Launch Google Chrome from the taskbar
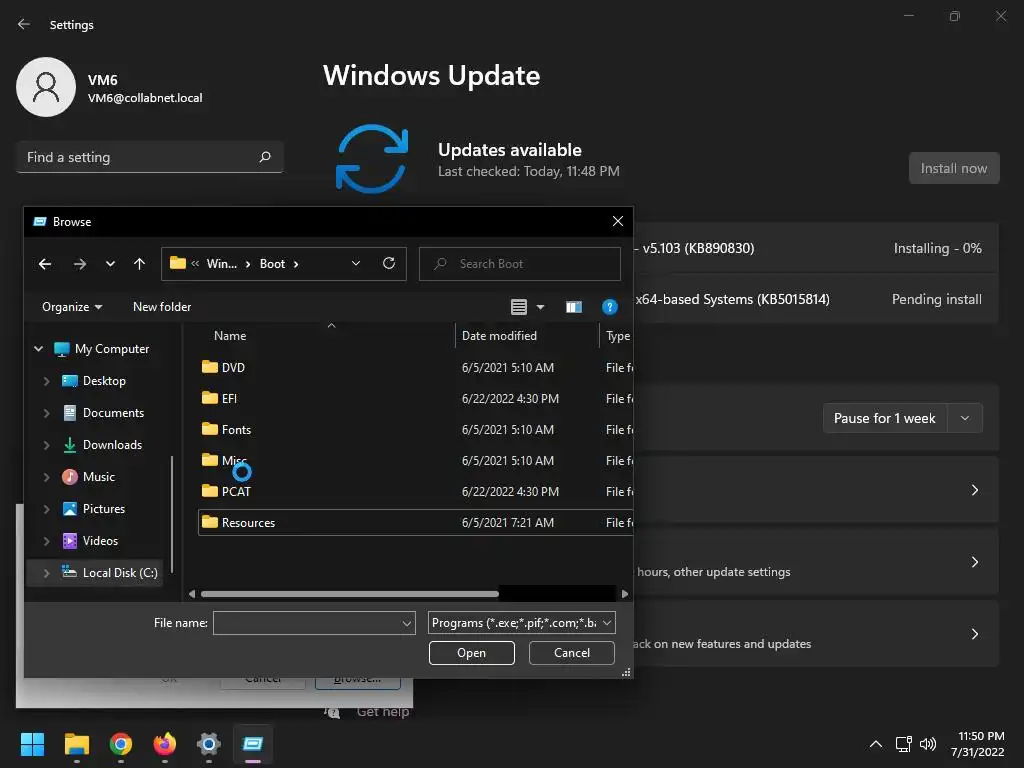The height and width of the screenshot is (768, 1024). coord(121,744)
